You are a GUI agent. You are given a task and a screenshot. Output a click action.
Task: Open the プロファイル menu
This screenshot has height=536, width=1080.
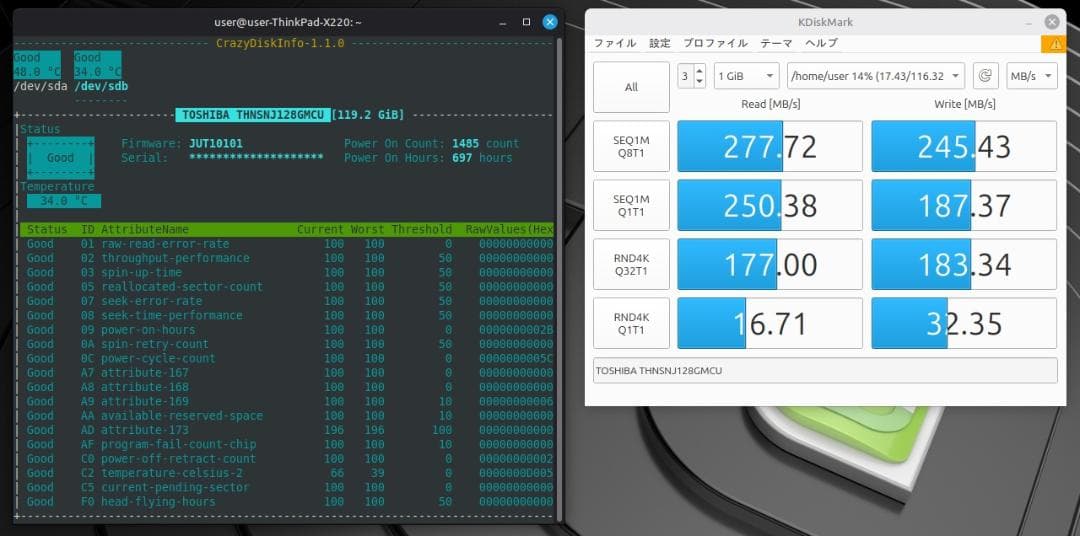pos(715,44)
